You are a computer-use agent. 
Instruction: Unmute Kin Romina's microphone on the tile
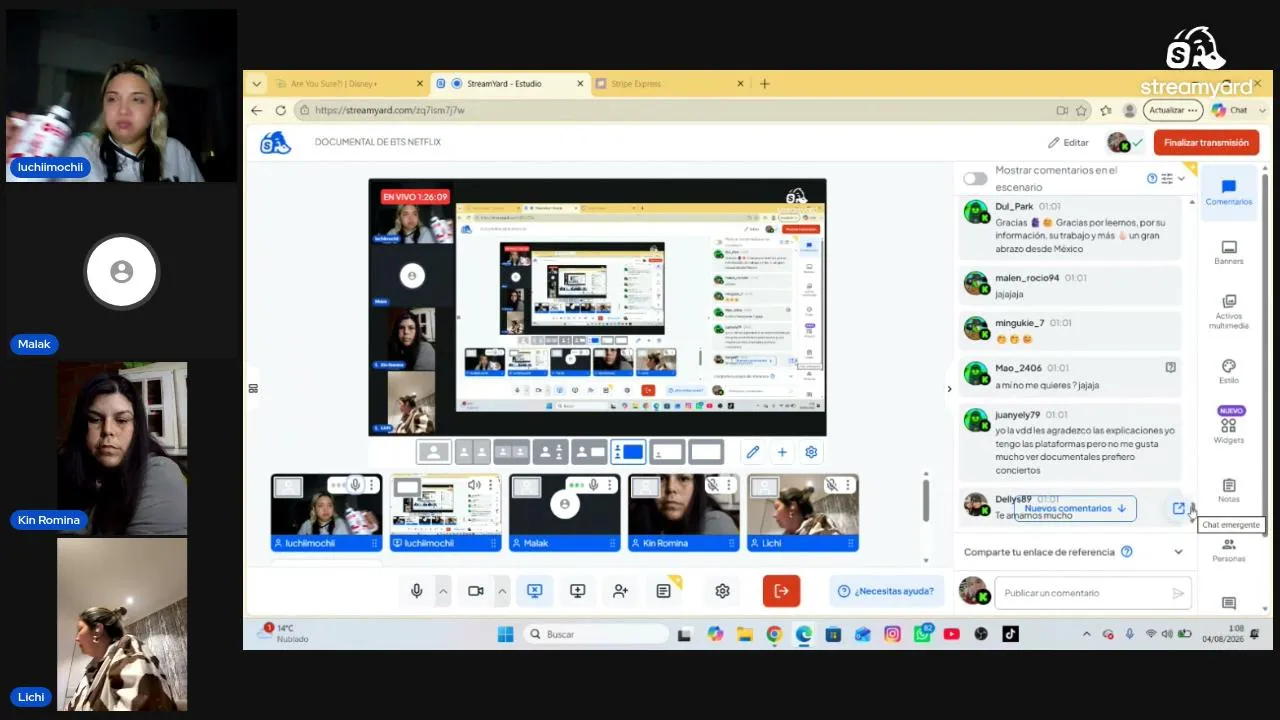click(x=712, y=485)
